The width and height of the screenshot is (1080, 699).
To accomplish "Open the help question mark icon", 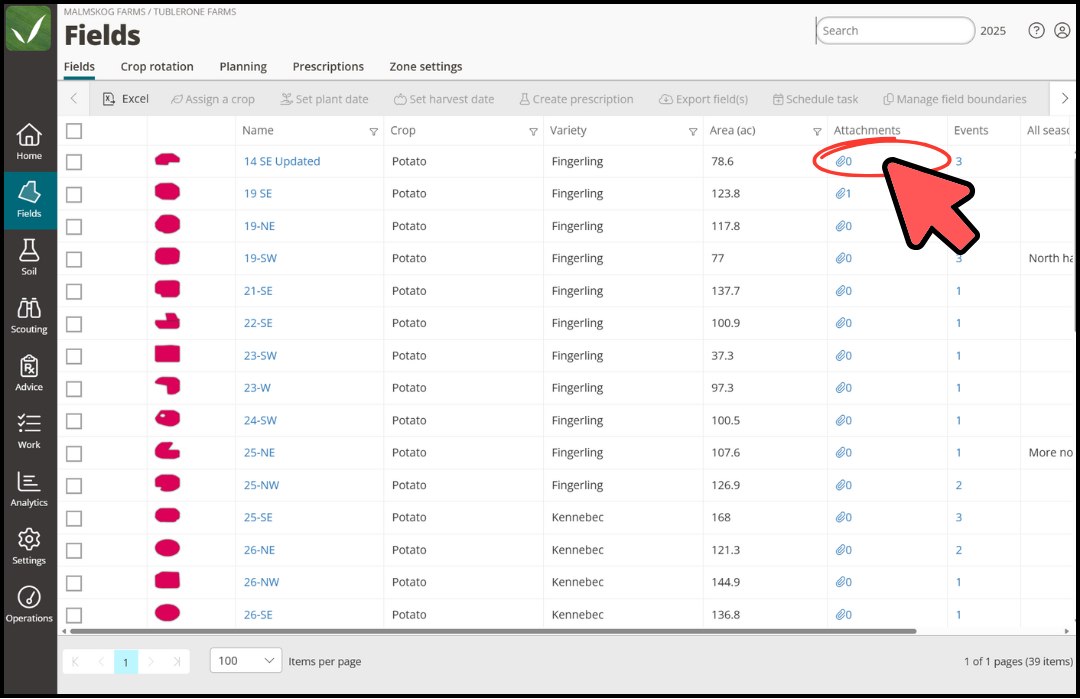I will (x=1036, y=30).
